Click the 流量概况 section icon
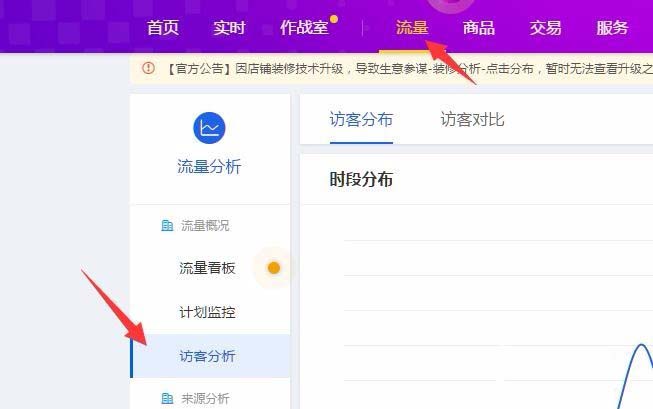Viewport: 653px width, 409px height. 167,226
